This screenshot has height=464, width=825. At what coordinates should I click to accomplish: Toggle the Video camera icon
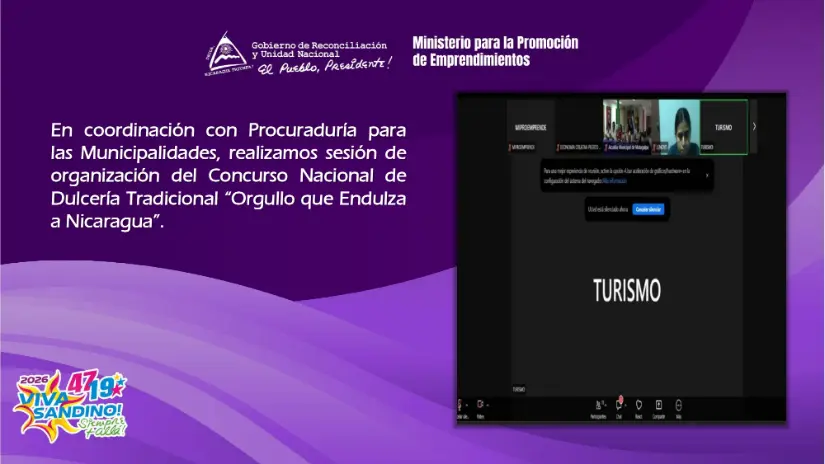coord(480,405)
